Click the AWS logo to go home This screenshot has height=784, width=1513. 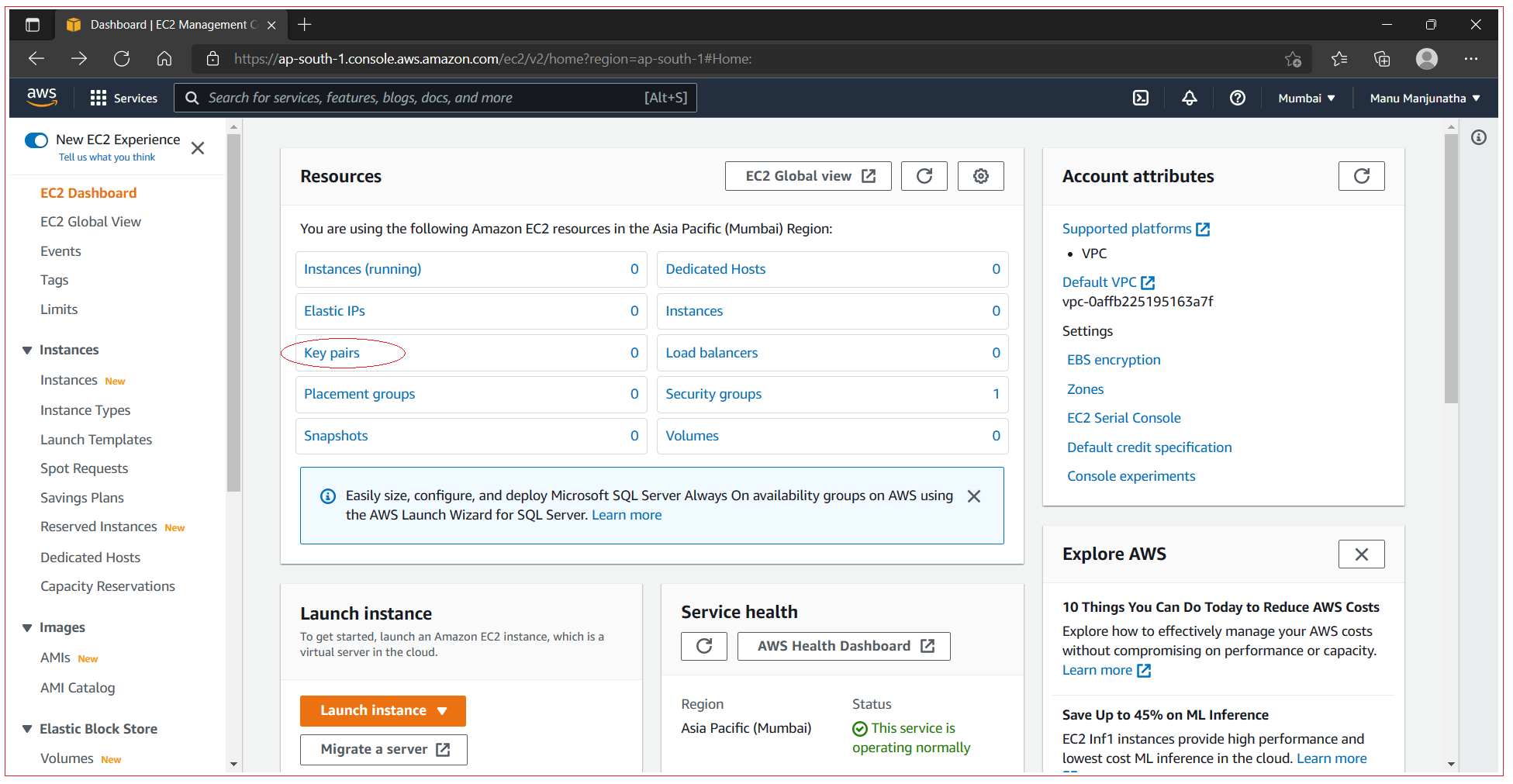pyautogui.click(x=42, y=97)
